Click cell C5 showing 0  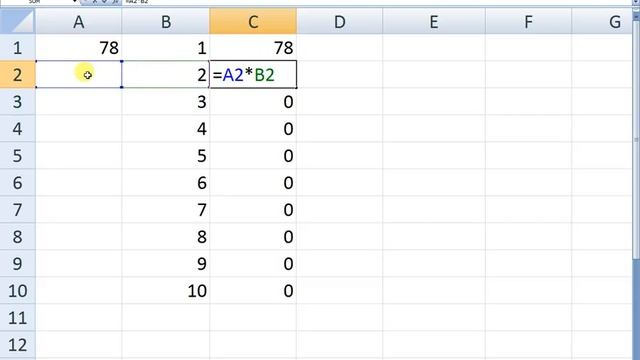pyautogui.click(x=253, y=156)
